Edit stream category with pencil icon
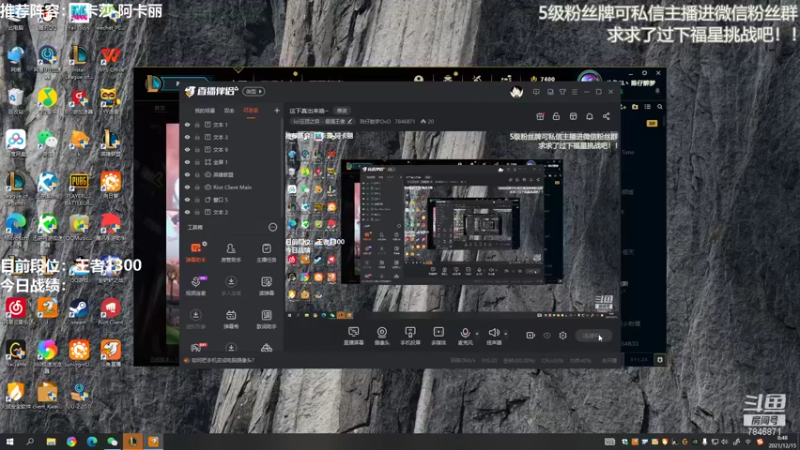The width and height of the screenshot is (800, 450). [x=350, y=121]
